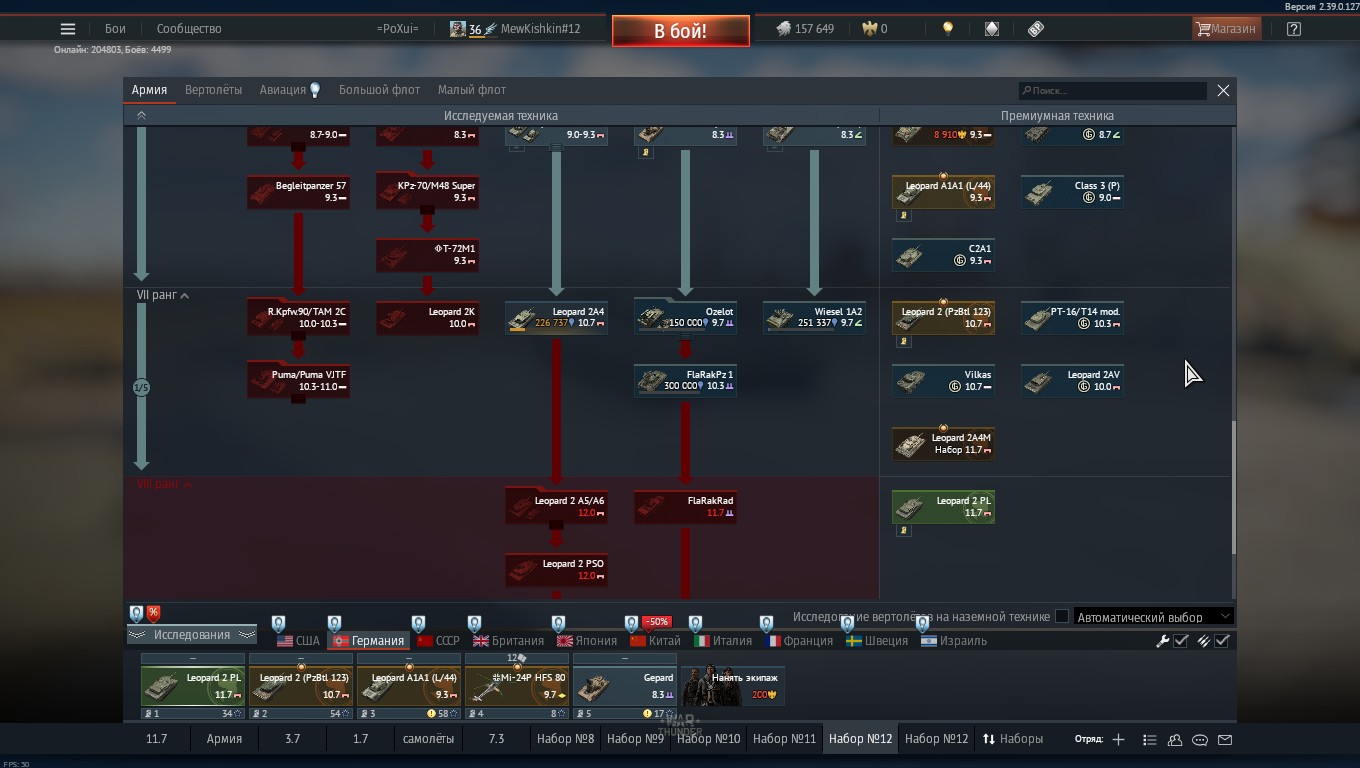Open the shop cart Магазин
This screenshot has width=1360, height=768.
(1226, 29)
